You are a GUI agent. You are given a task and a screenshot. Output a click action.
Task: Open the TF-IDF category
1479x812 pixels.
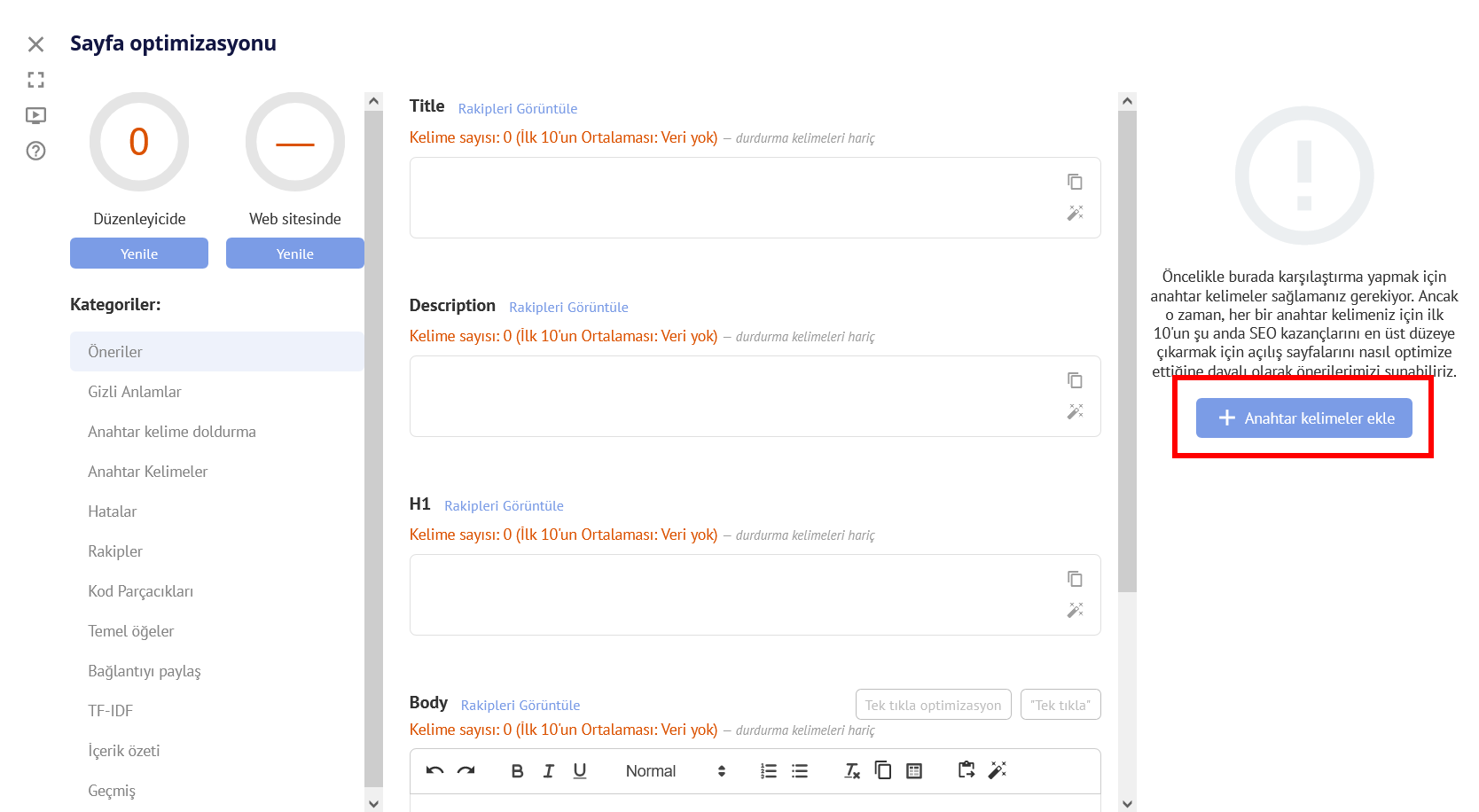(x=110, y=711)
